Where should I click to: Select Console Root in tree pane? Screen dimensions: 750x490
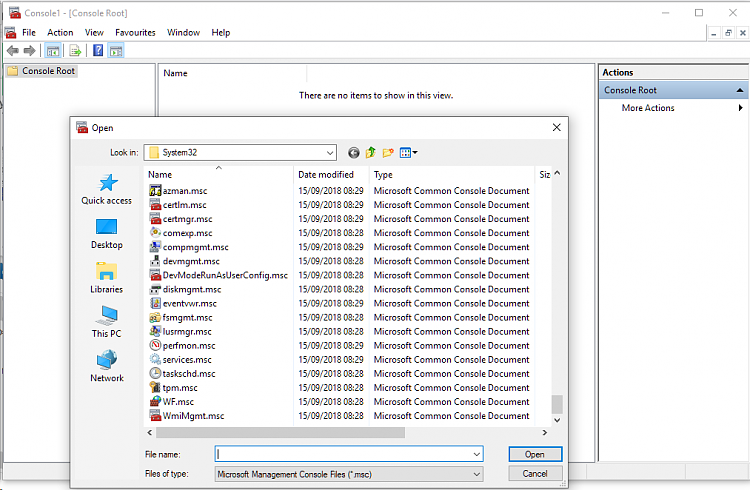42,71
